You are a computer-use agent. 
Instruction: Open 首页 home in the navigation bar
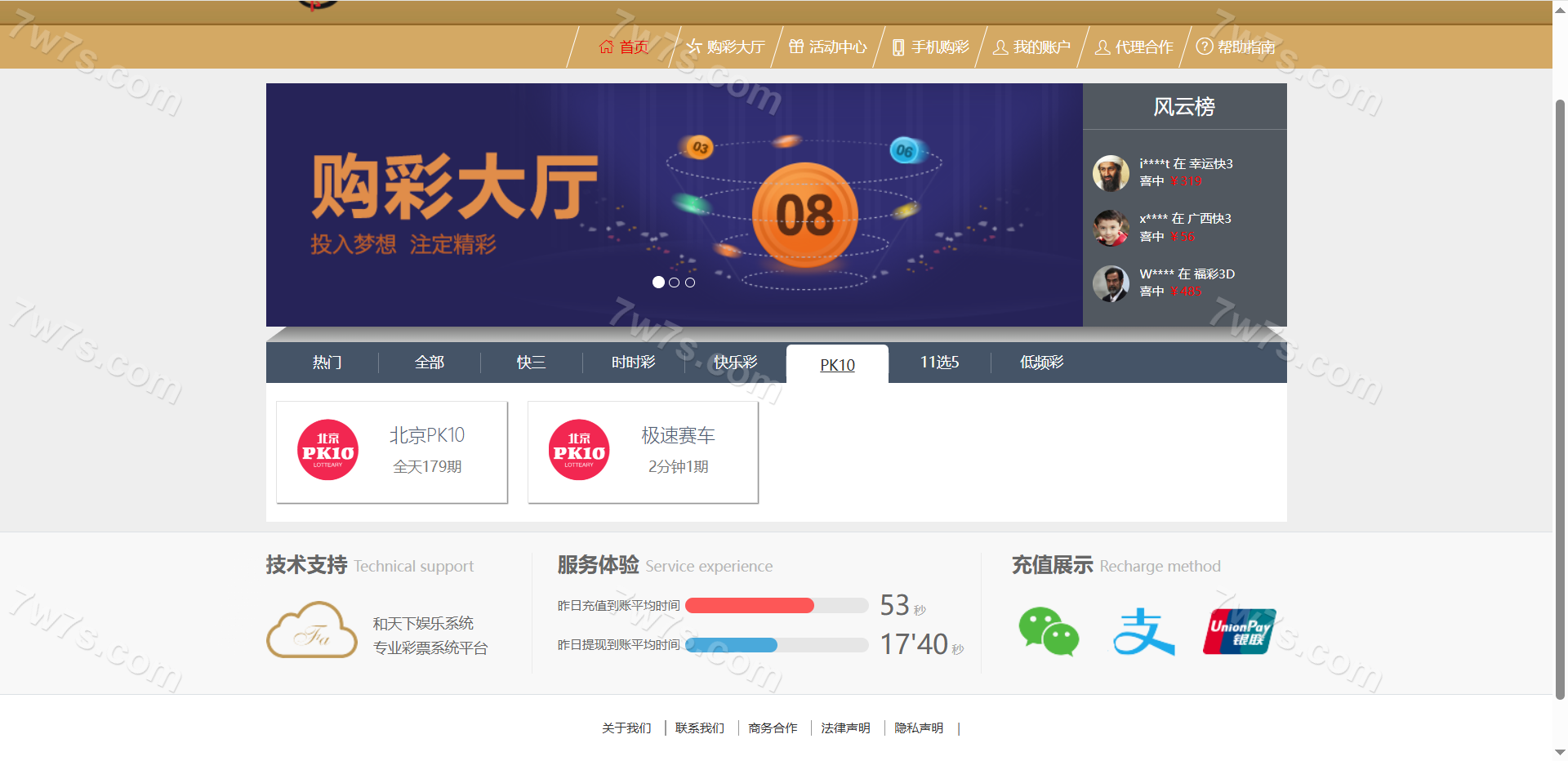[624, 47]
